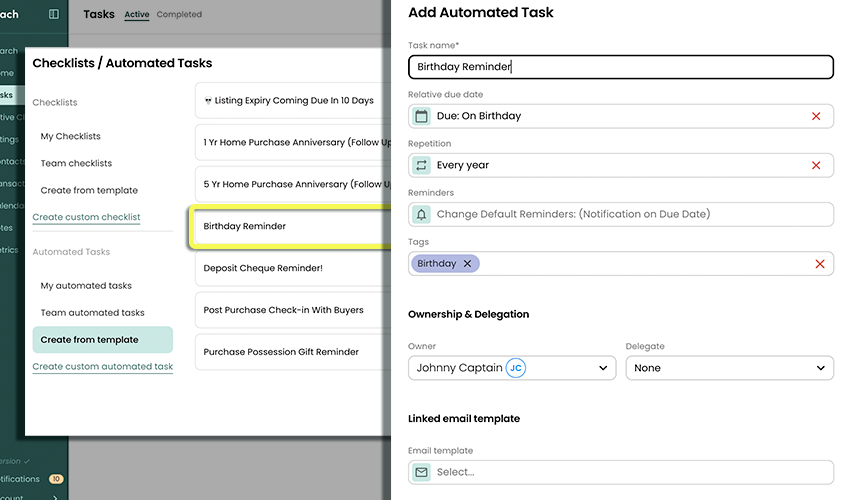Remove the Birthday tag chip
The image size is (846, 500).
click(x=467, y=264)
